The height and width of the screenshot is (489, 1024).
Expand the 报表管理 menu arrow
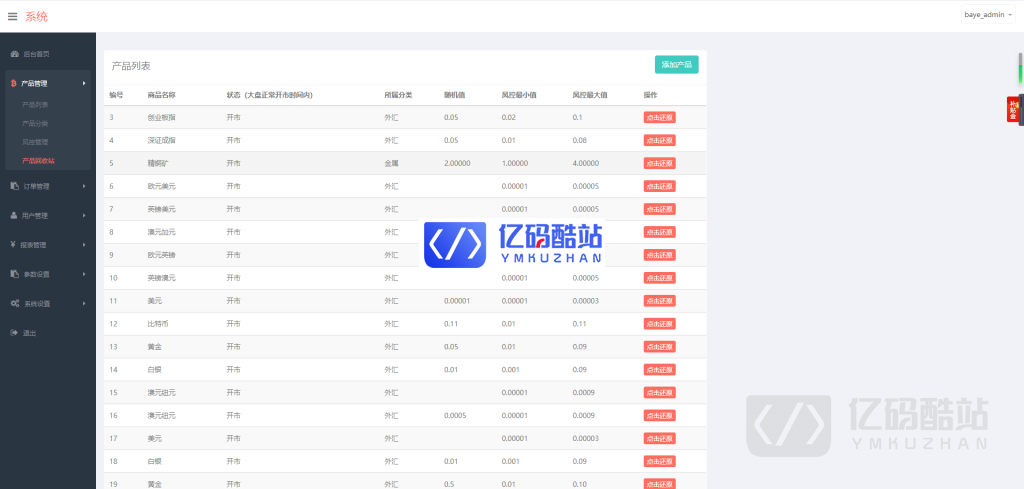tap(84, 245)
